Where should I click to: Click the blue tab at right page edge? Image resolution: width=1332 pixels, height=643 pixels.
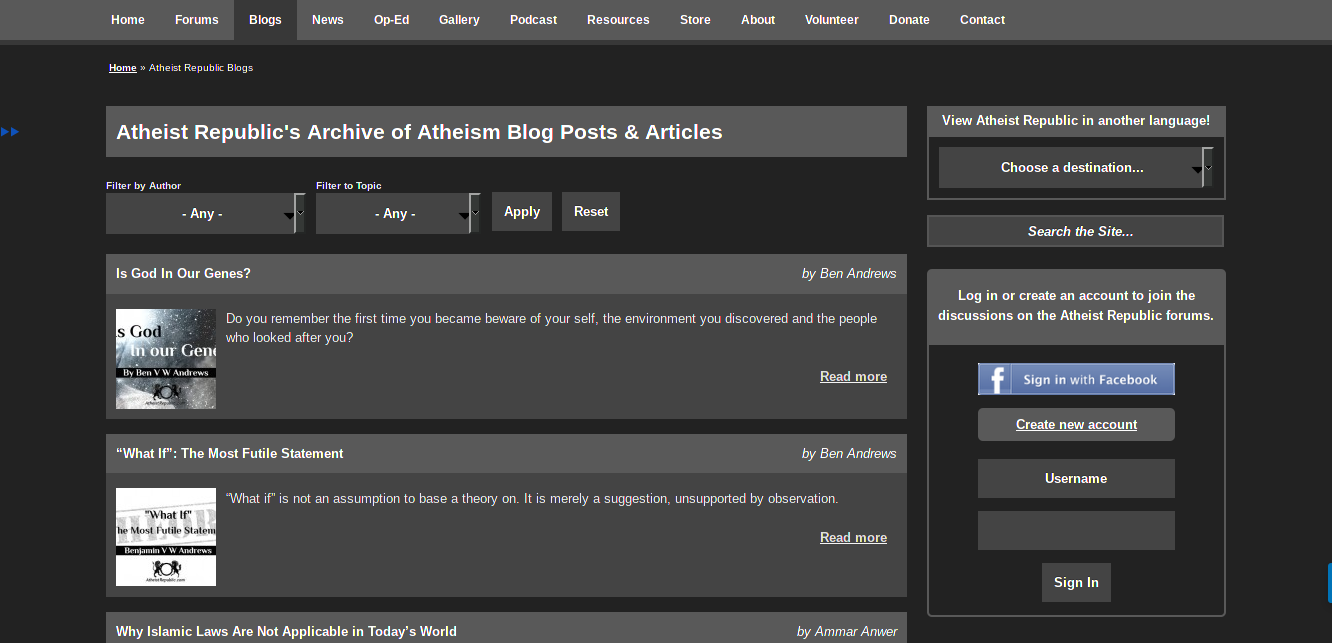point(1329,583)
